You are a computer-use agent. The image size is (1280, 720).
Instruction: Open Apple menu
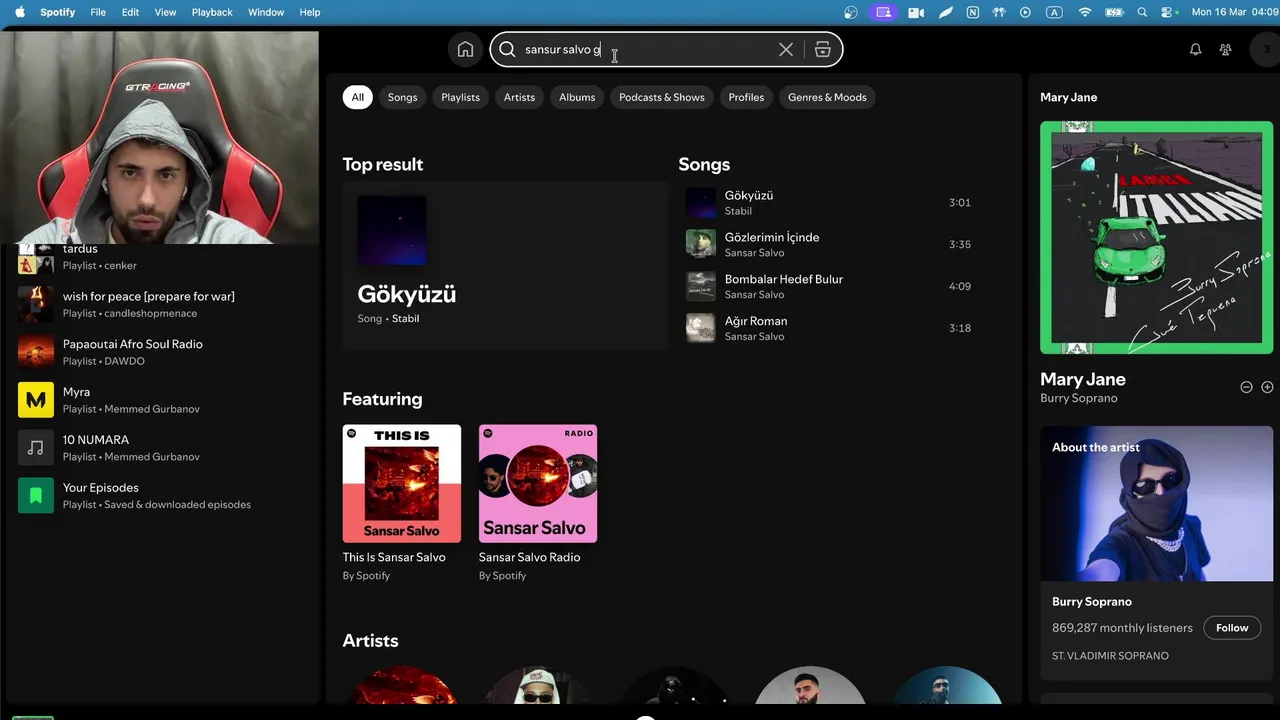pos(19,12)
